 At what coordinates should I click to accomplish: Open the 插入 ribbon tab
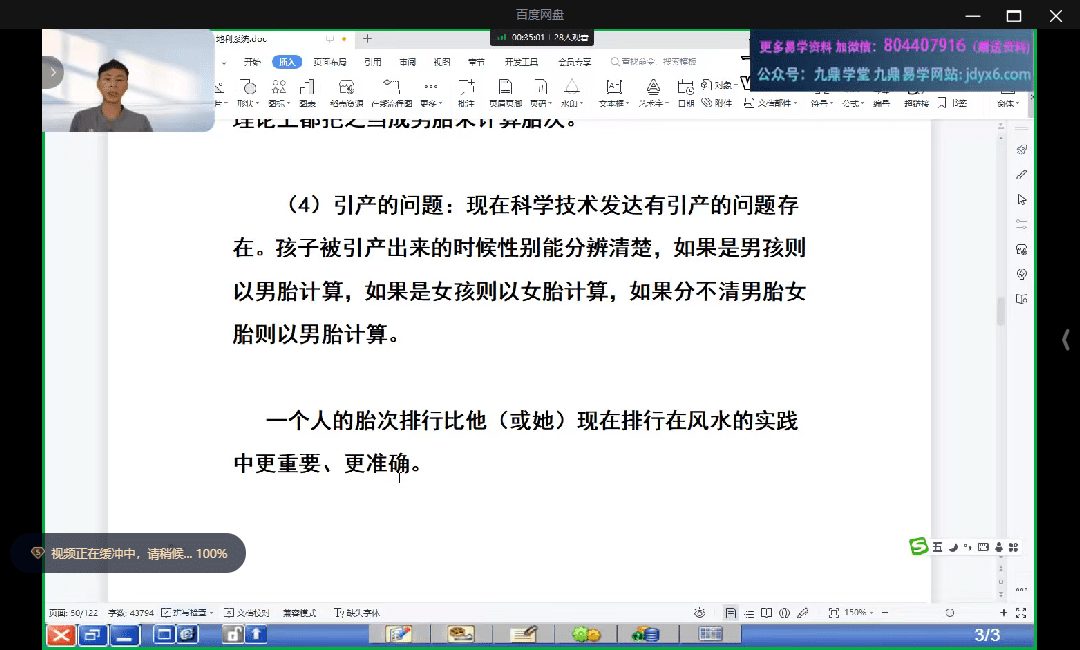(287, 61)
